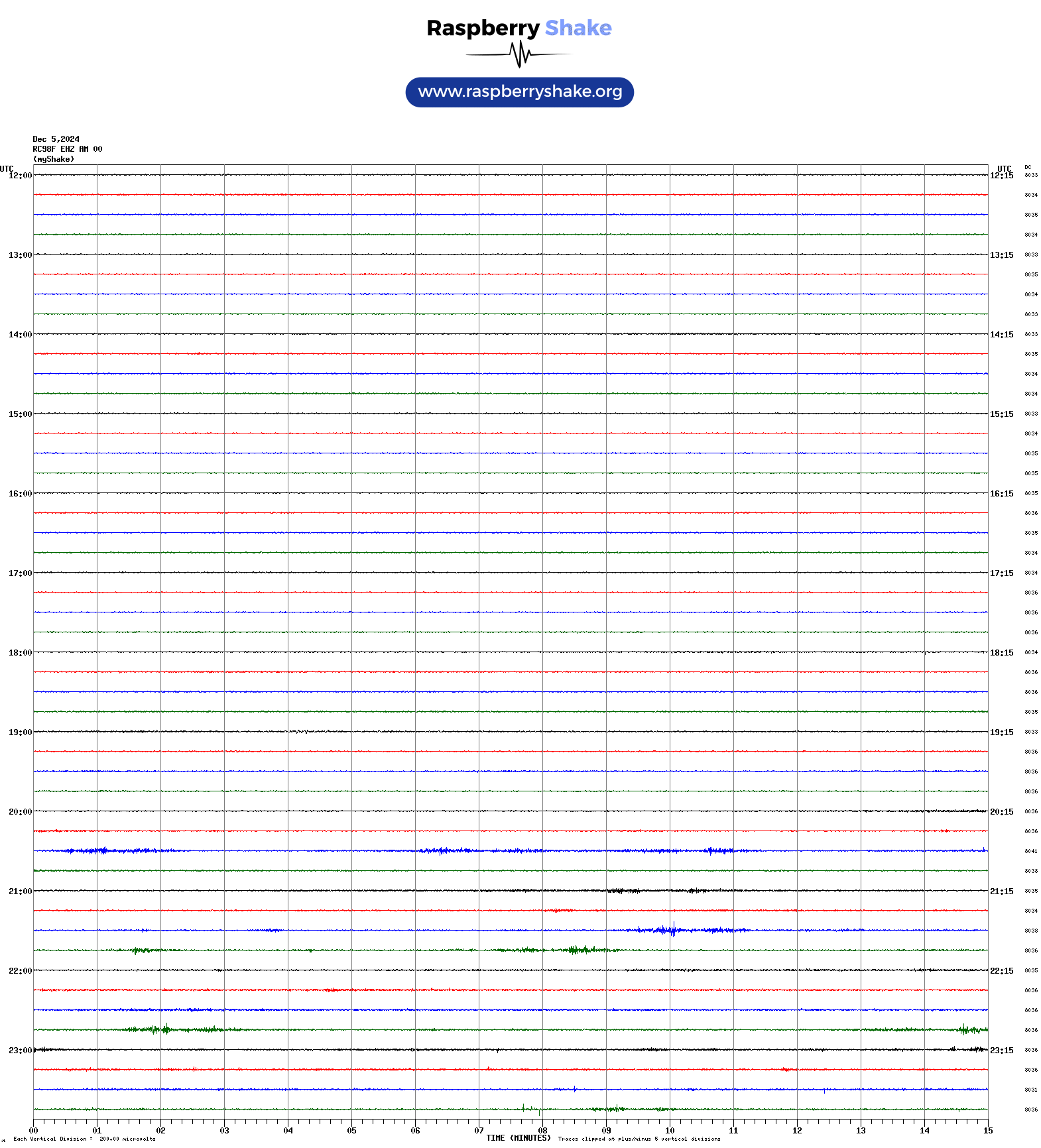Click the Each Vertical Division 200.00 microvolts note
The image size is (1041, 1148).
84,1139
